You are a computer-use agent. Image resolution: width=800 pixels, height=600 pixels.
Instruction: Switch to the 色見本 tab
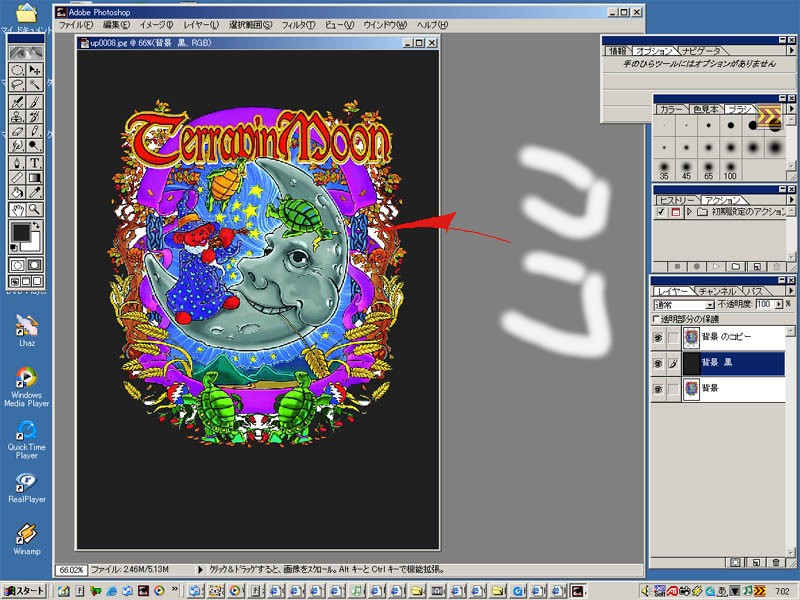pos(706,109)
